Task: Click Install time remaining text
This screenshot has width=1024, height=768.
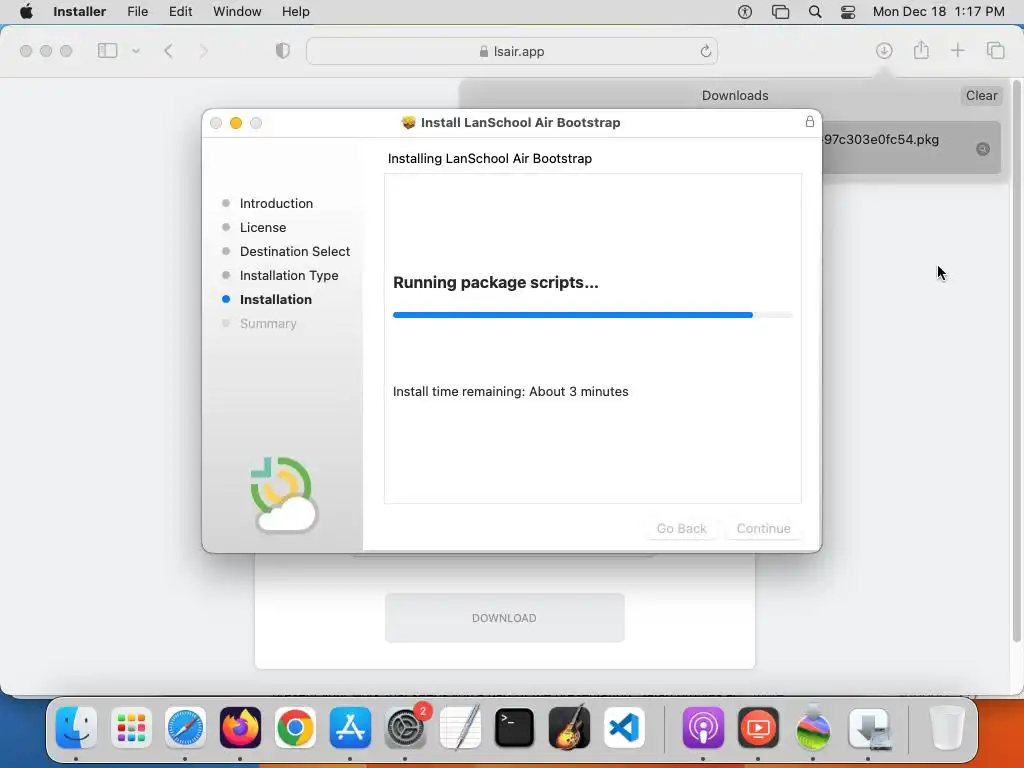Action: tap(511, 391)
